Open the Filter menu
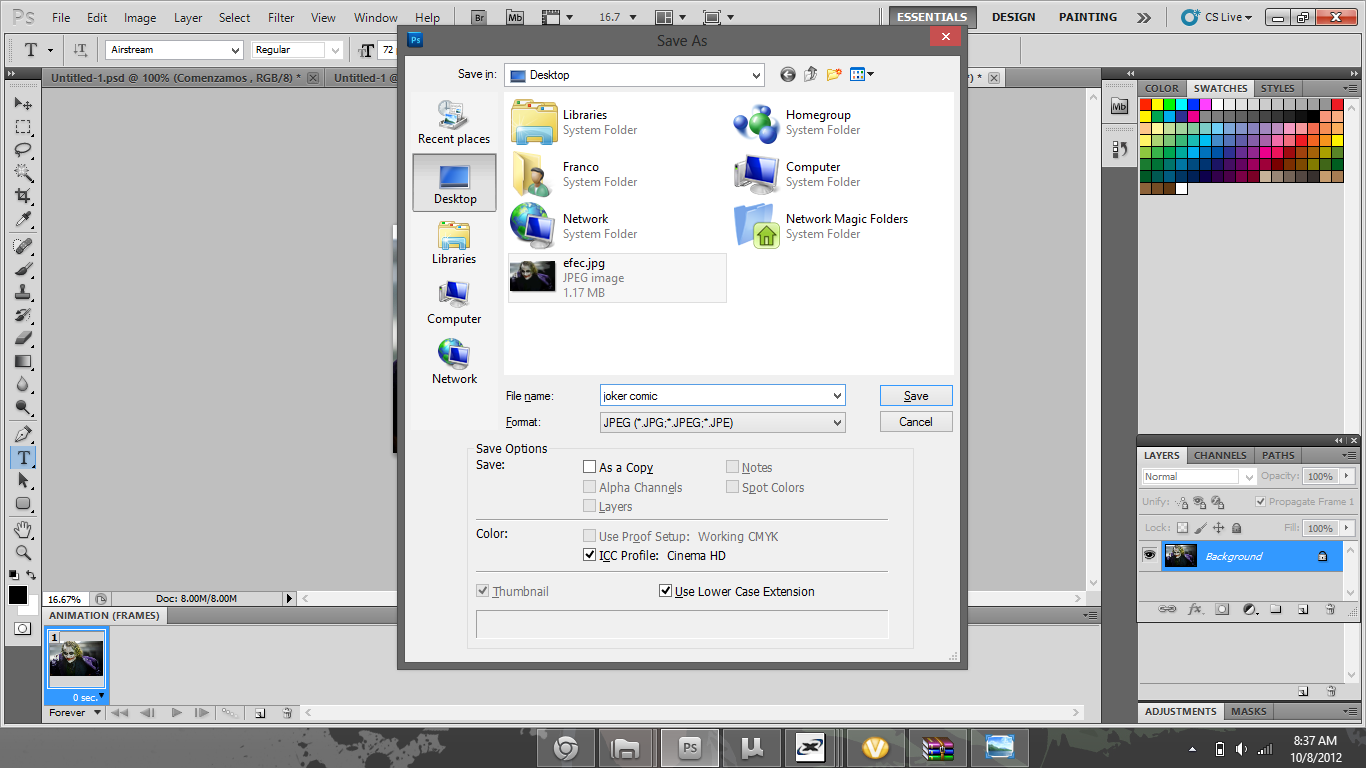 point(281,18)
